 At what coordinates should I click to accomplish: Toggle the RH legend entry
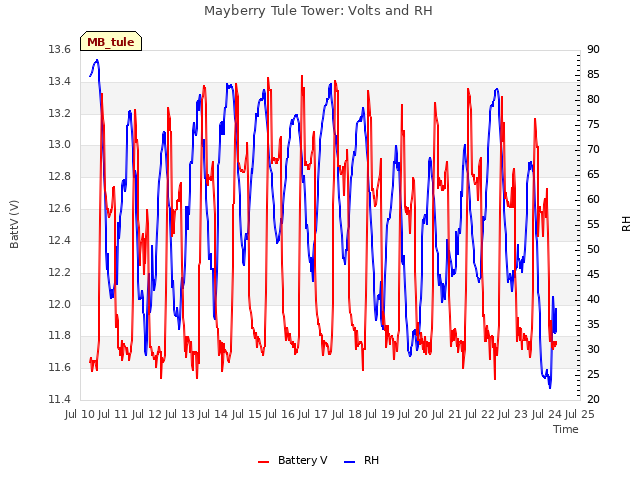click(362, 460)
